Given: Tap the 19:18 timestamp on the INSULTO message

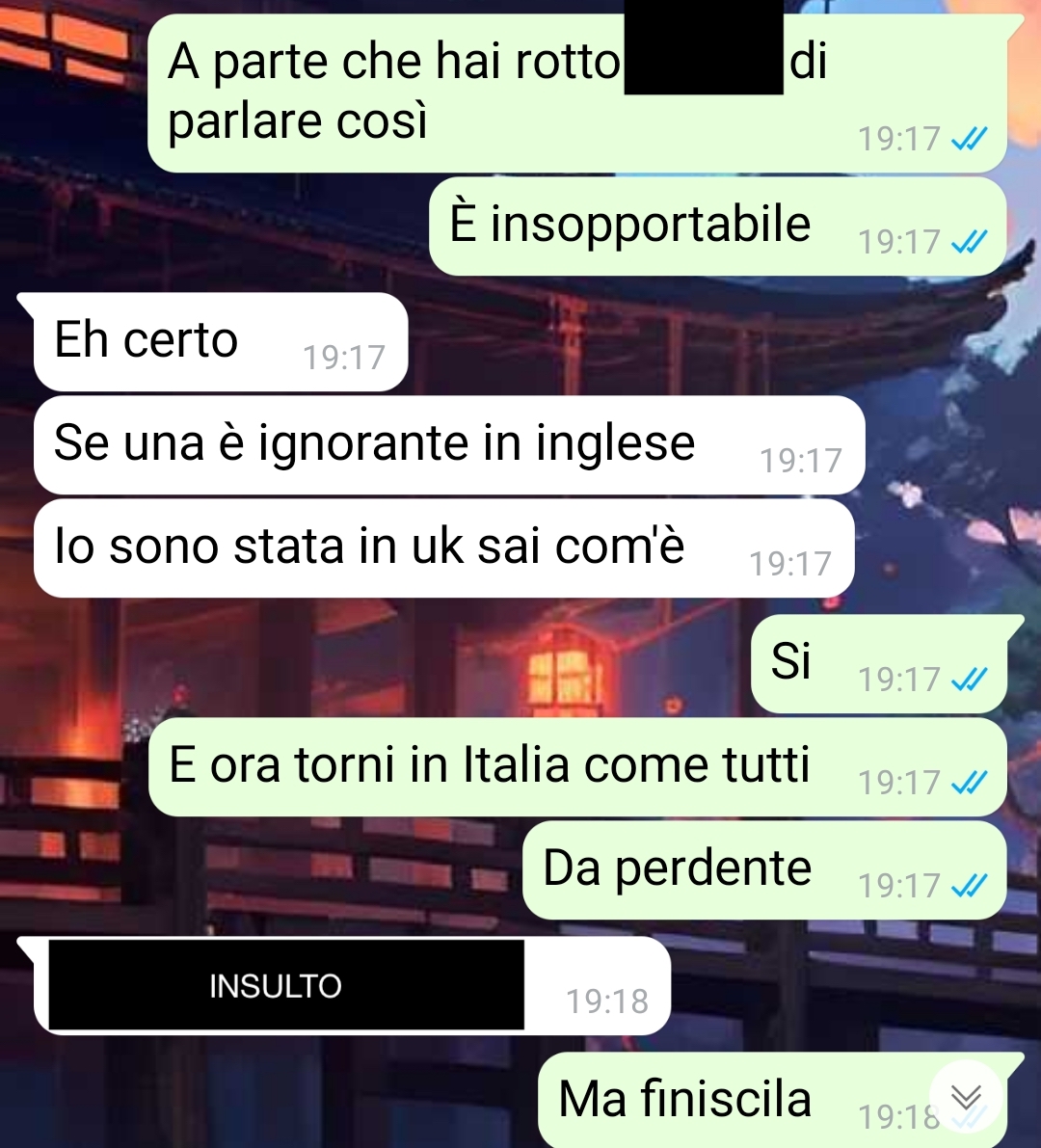Looking at the screenshot, I should 607,1001.
